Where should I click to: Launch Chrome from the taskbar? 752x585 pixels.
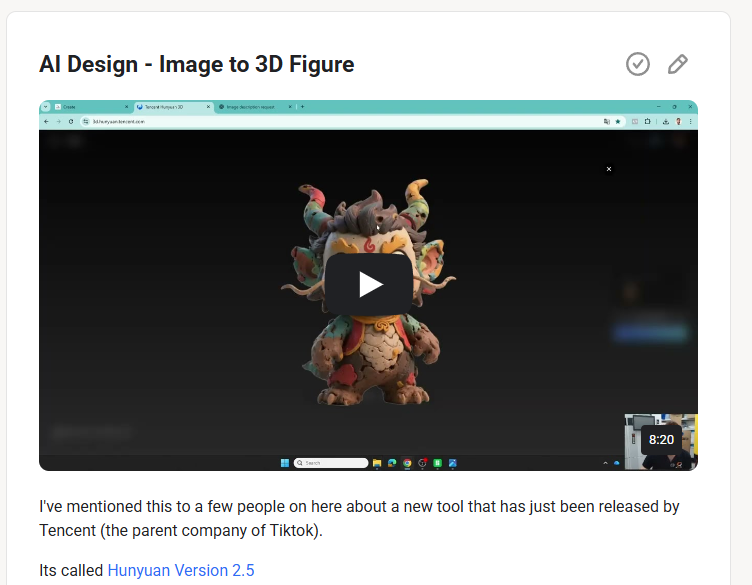(406, 463)
